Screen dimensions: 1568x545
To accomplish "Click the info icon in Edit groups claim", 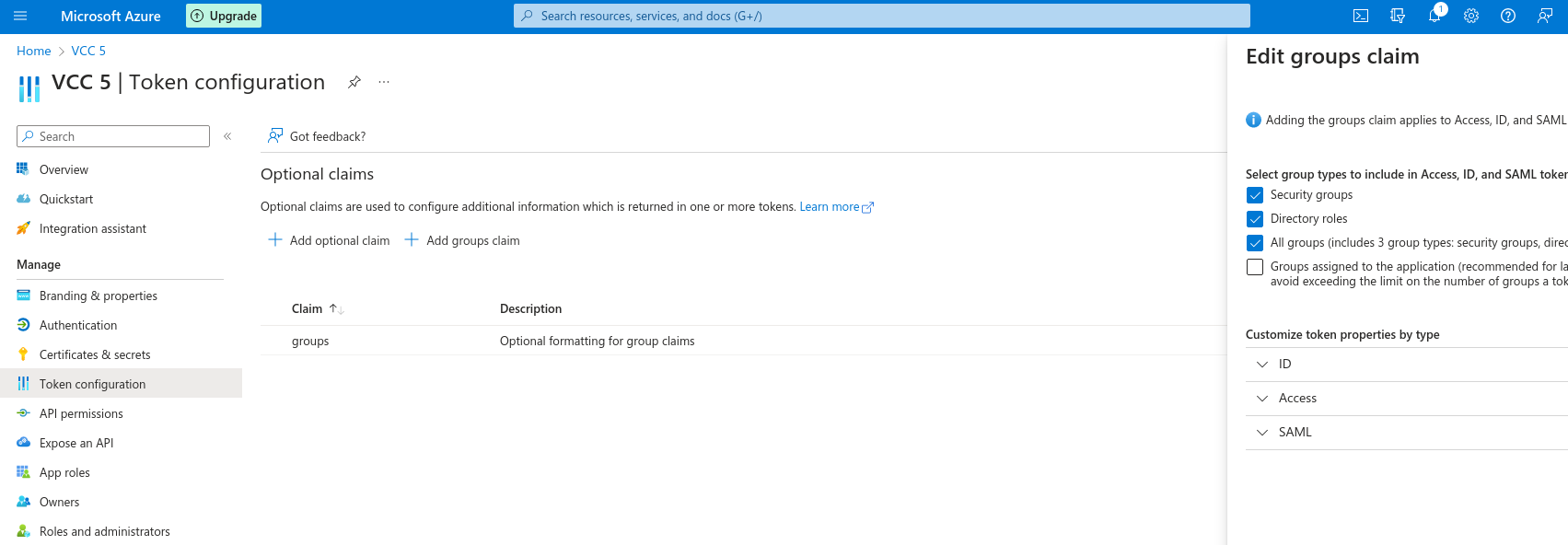I will coord(1253,120).
